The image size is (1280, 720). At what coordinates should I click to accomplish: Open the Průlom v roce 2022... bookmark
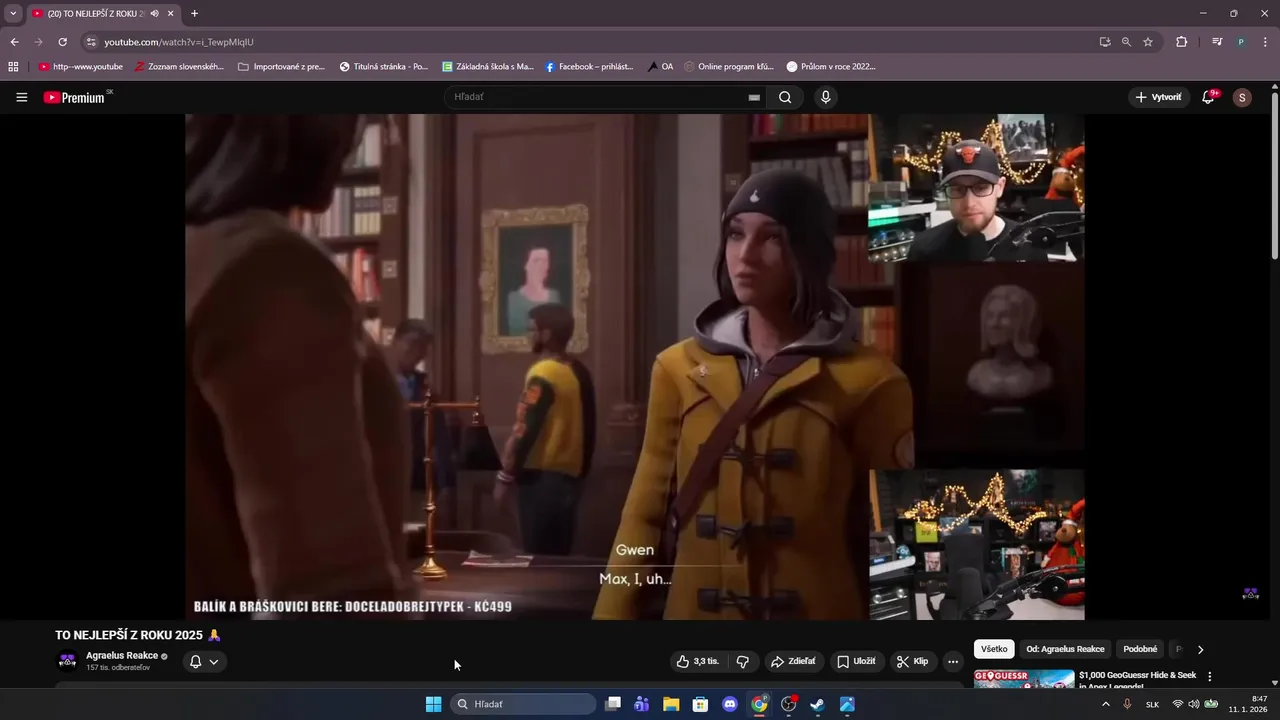[x=831, y=67]
